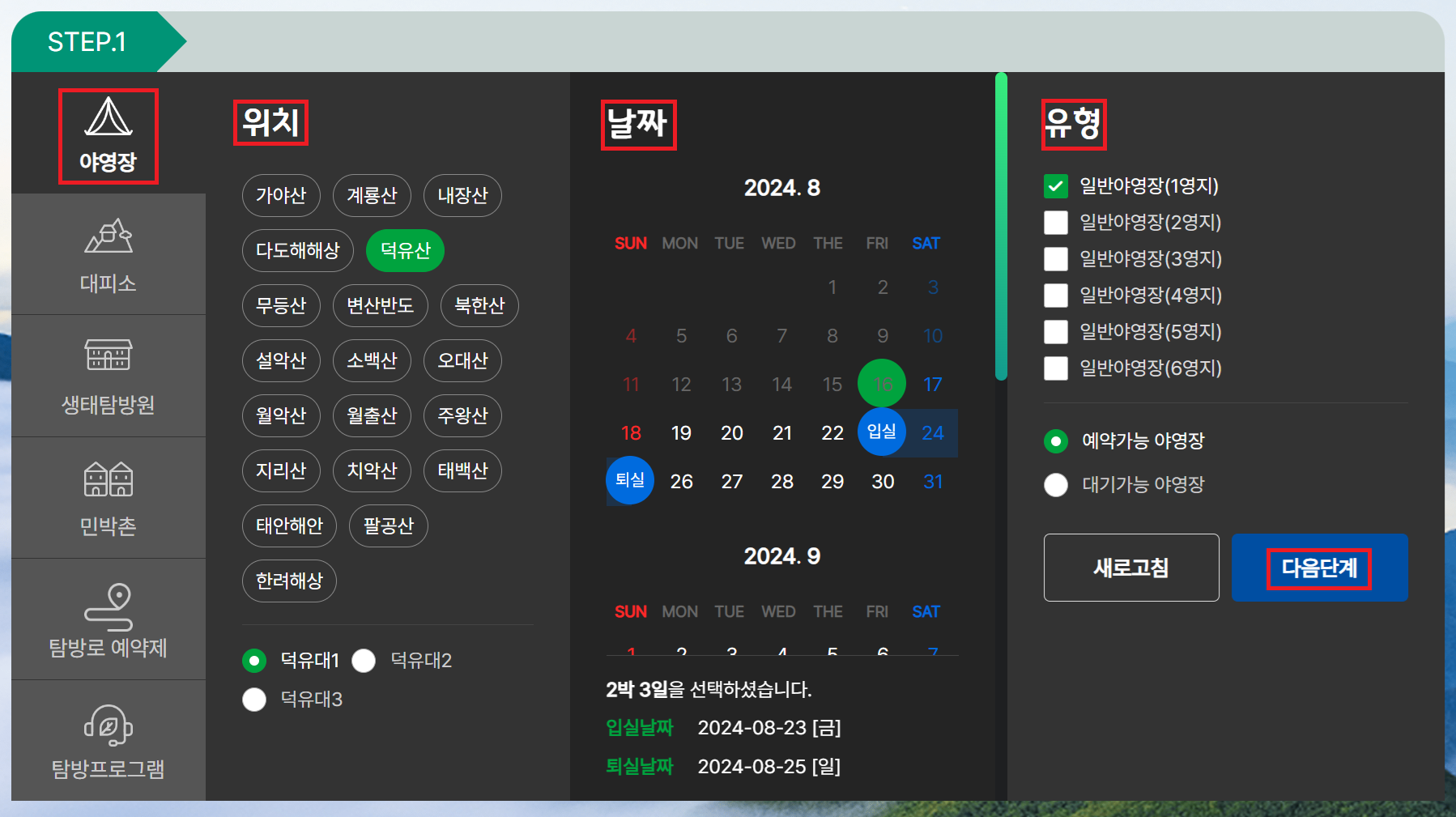Check 일반야영장(4영지) checkbox
1456x817 pixels.
point(1056,296)
